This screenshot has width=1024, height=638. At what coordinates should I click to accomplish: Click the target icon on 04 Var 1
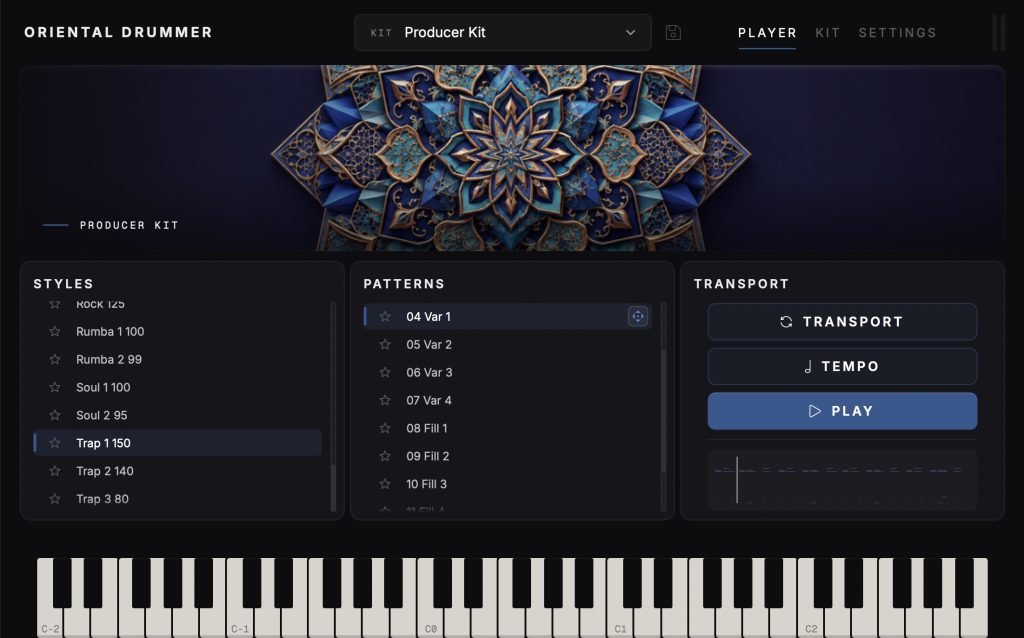[x=637, y=317]
